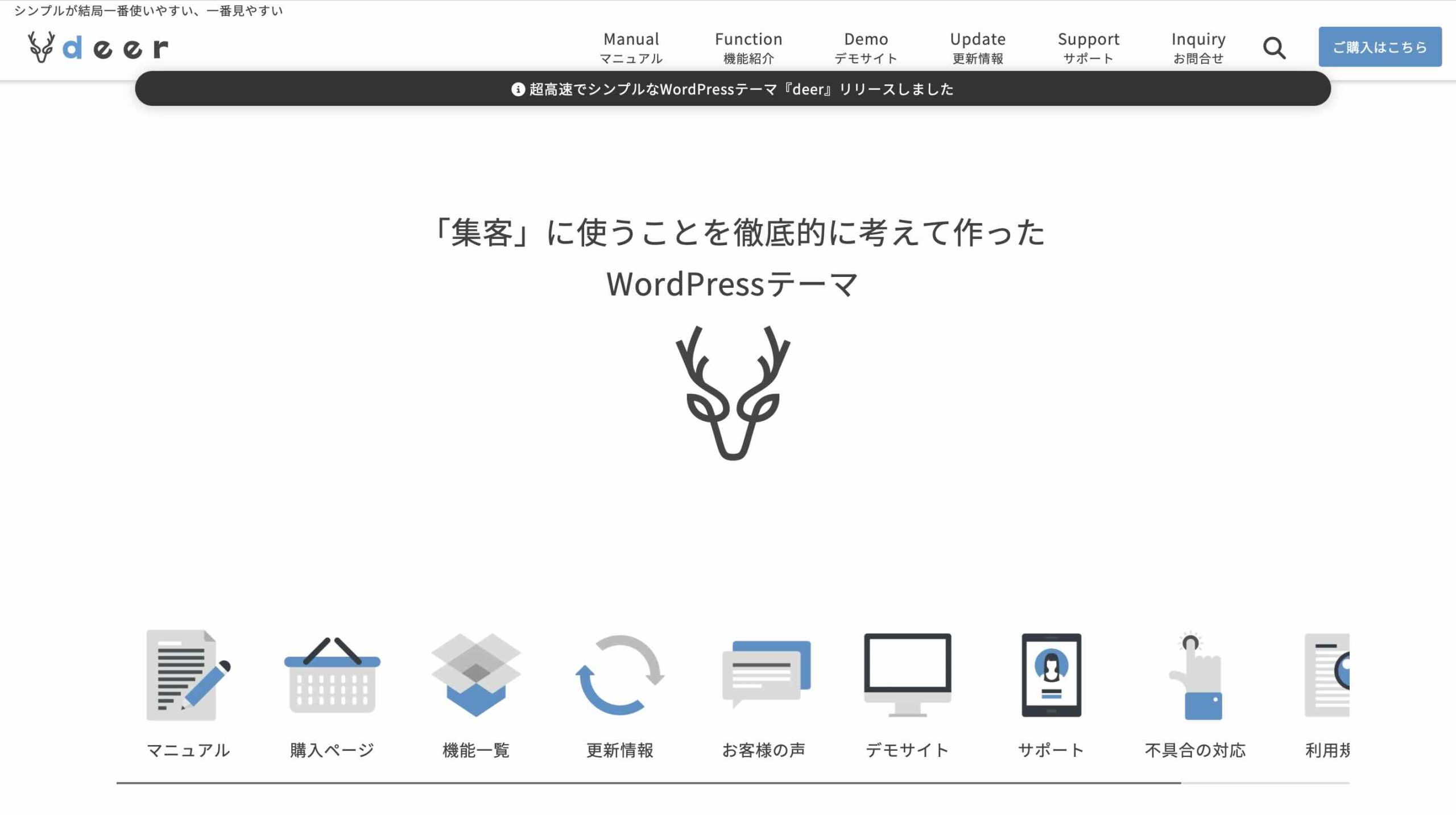This screenshot has height=815, width=1456.
Task: Click the デモサイト monitor icon
Action: tap(908, 675)
